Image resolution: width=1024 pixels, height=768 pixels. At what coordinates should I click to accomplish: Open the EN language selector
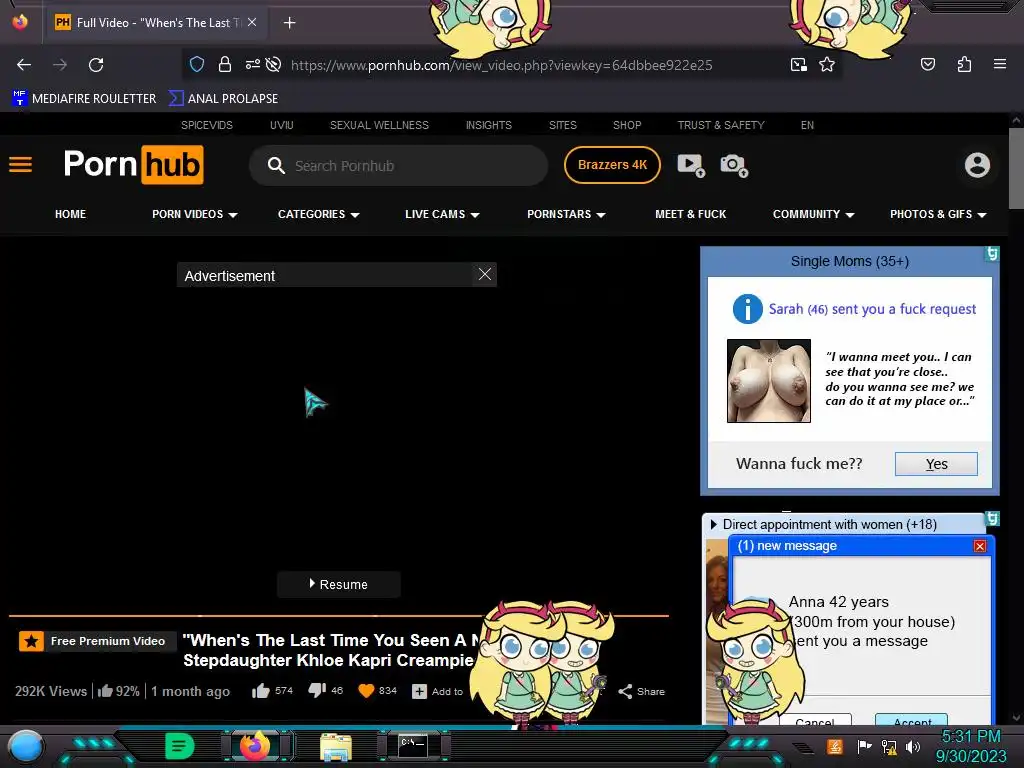tap(807, 125)
